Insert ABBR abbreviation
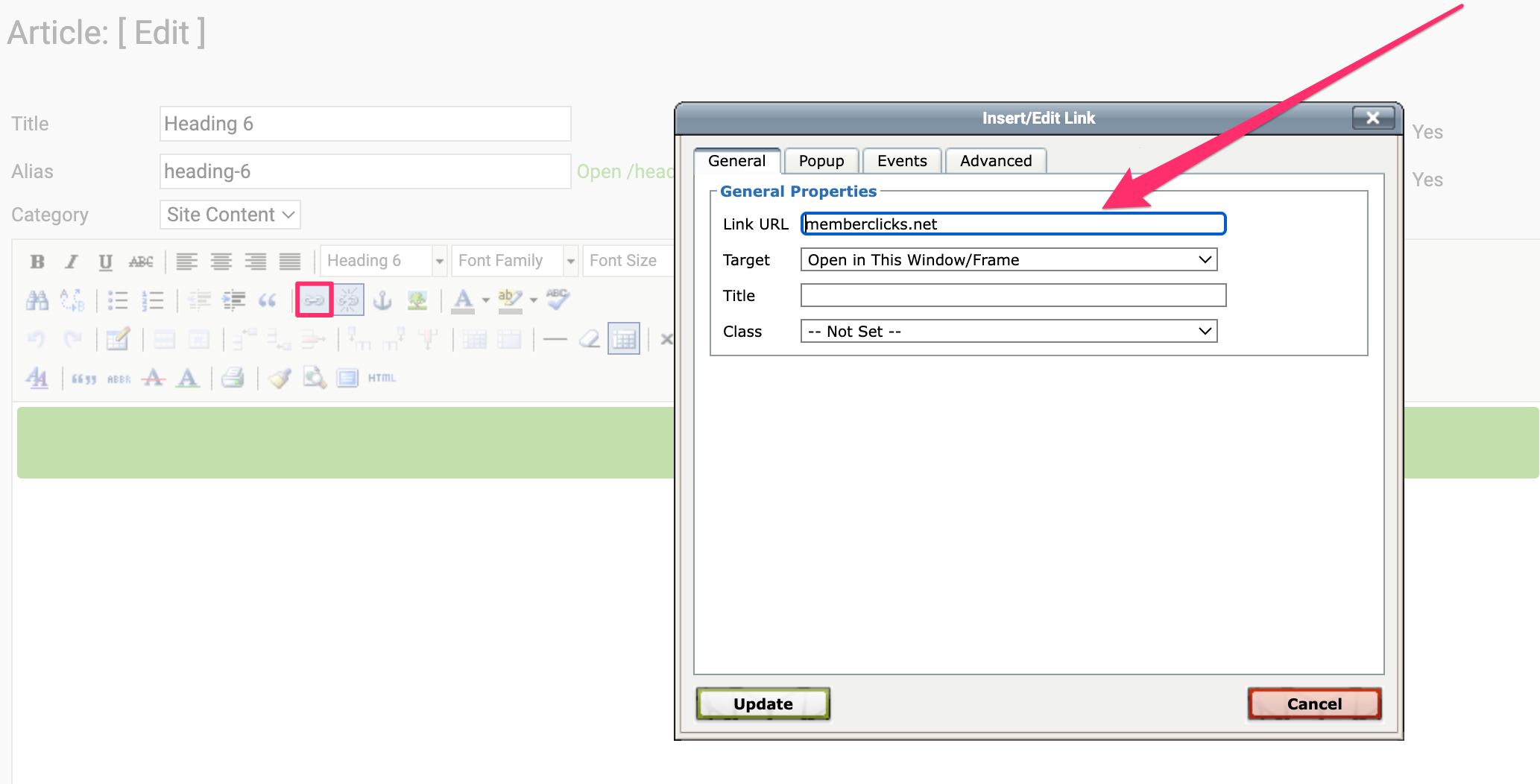1540x784 pixels. (119, 379)
